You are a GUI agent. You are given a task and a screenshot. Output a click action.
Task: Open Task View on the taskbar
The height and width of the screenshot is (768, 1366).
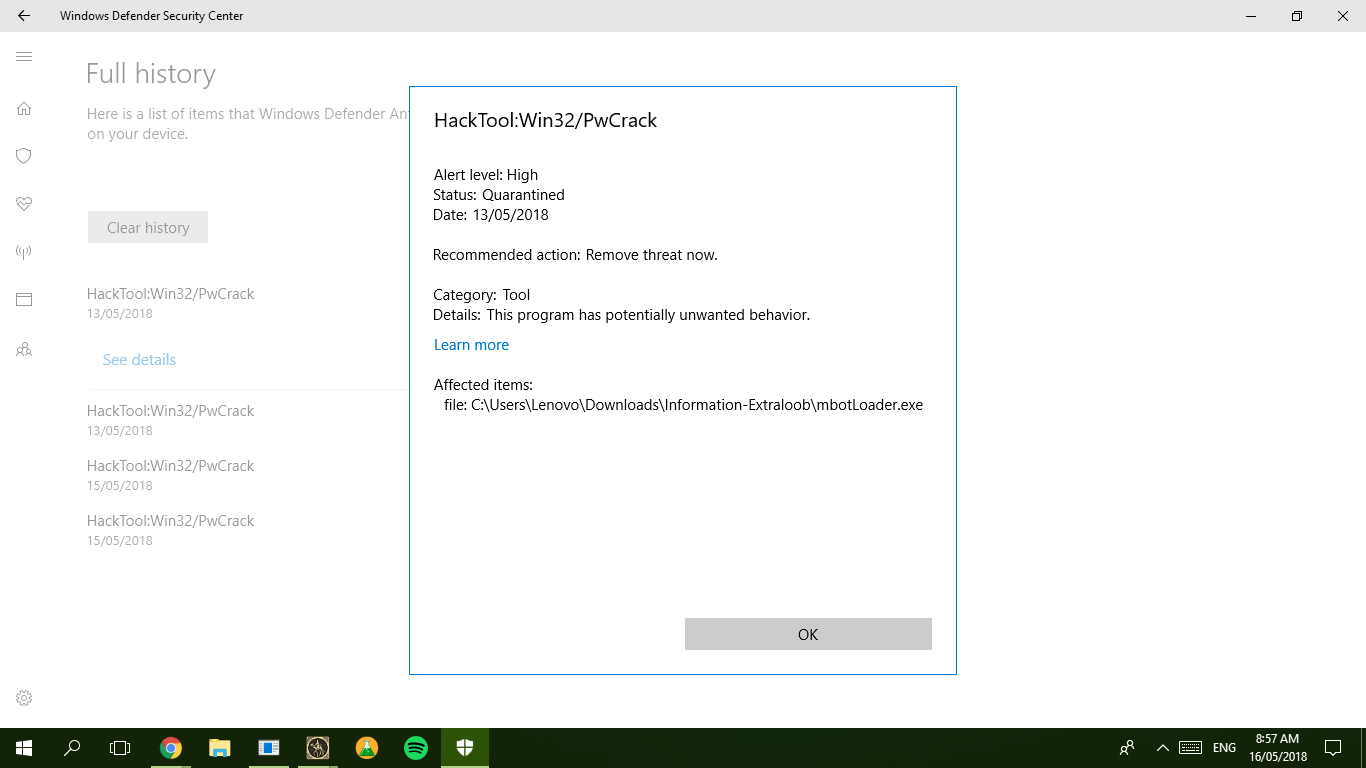tap(120, 748)
